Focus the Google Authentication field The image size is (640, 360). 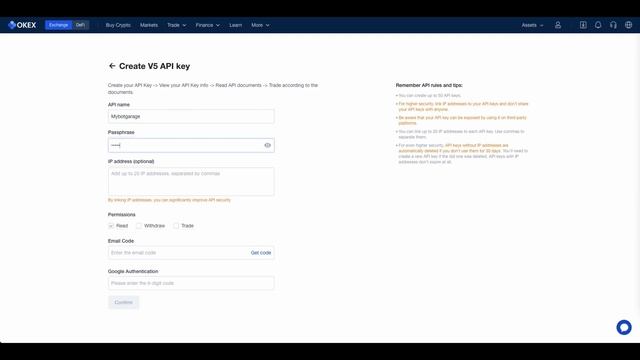pos(191,283)
